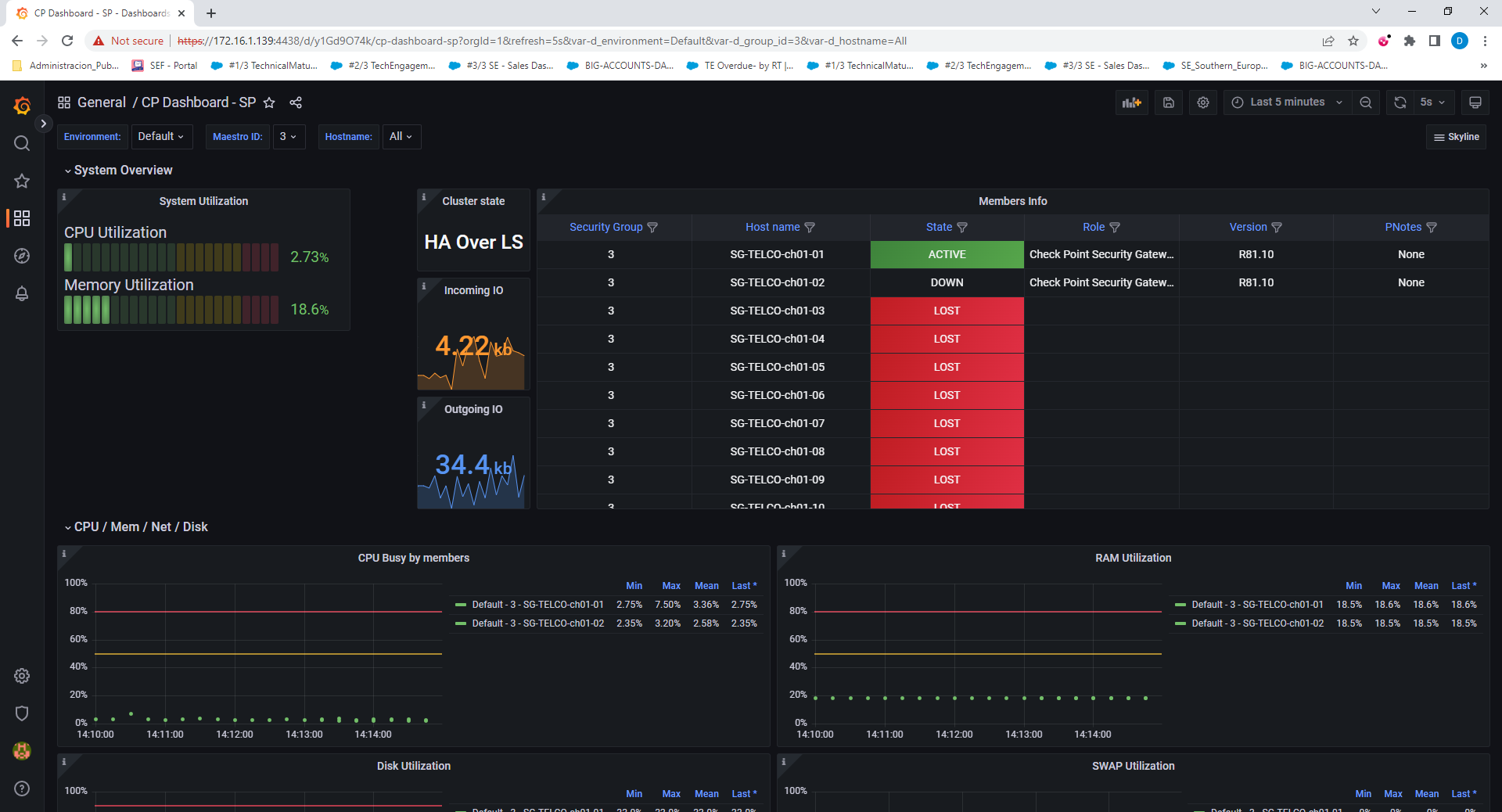Image resolution: width=1502 pixels, height=812 pixels.
Task: Open the SEF - Portal bookmark
Action: click(165, 66)
